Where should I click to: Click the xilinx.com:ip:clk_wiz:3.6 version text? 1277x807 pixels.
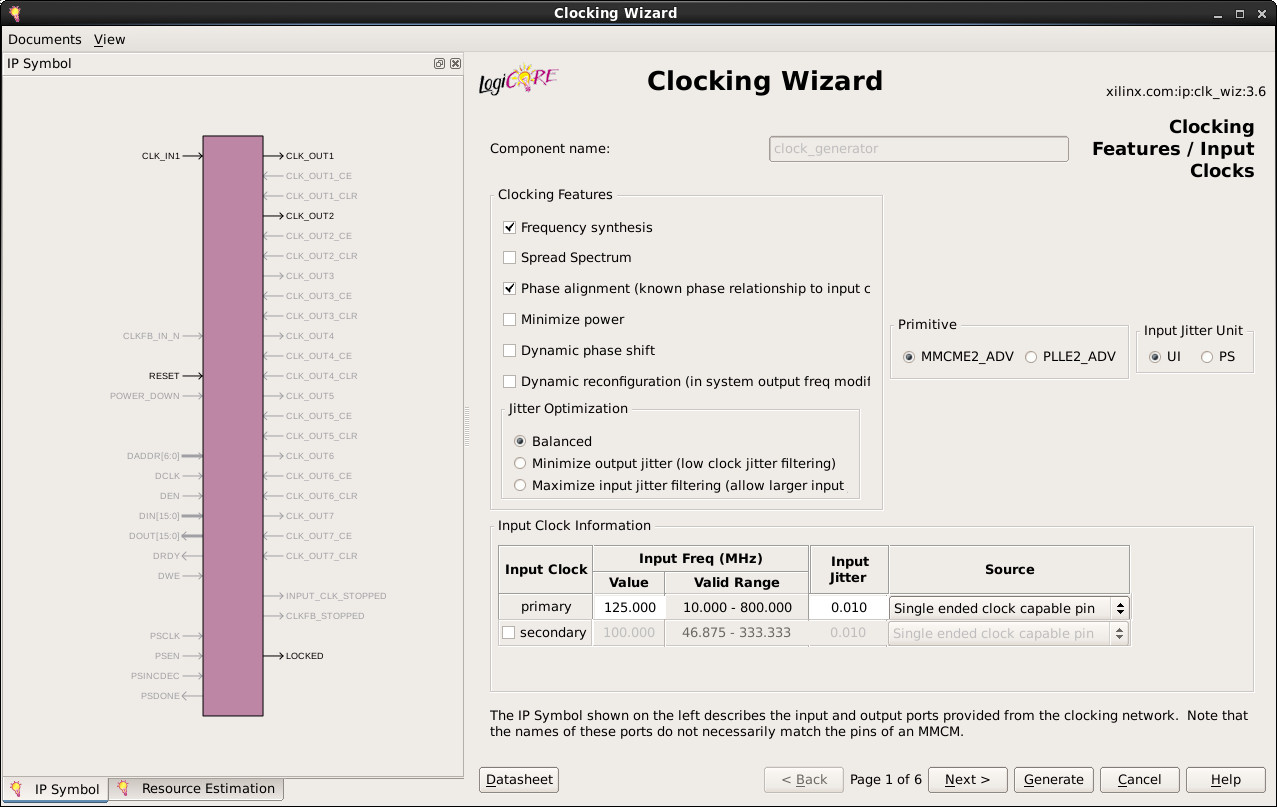(x=1186, y=91)
